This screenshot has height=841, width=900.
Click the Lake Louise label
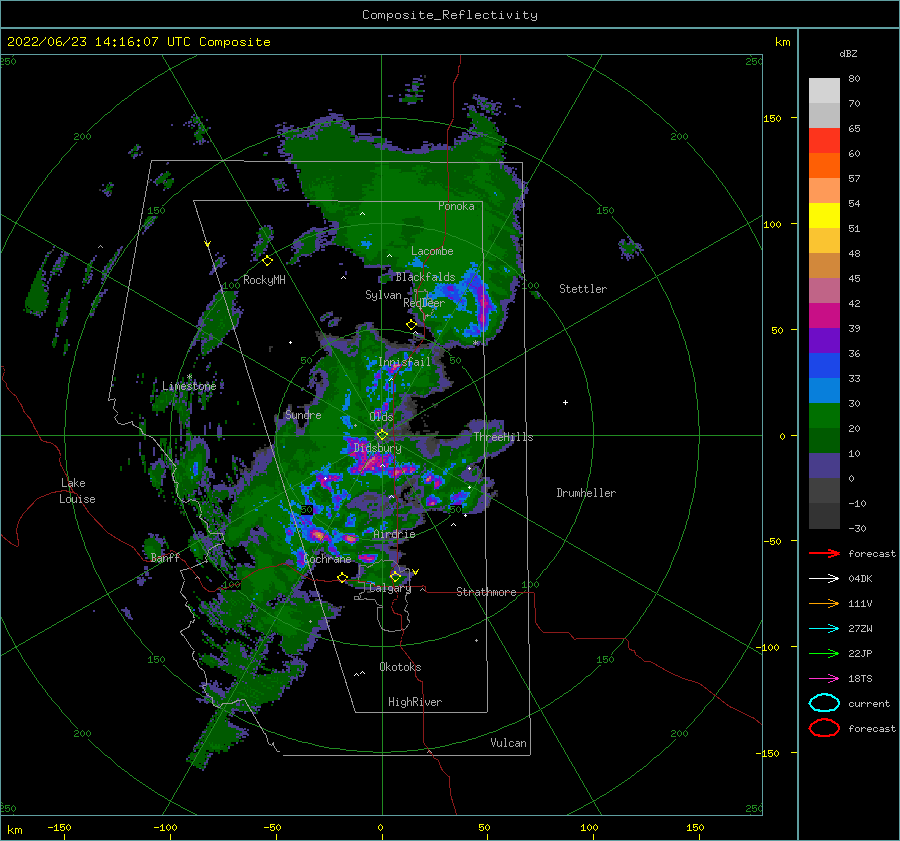77,491
